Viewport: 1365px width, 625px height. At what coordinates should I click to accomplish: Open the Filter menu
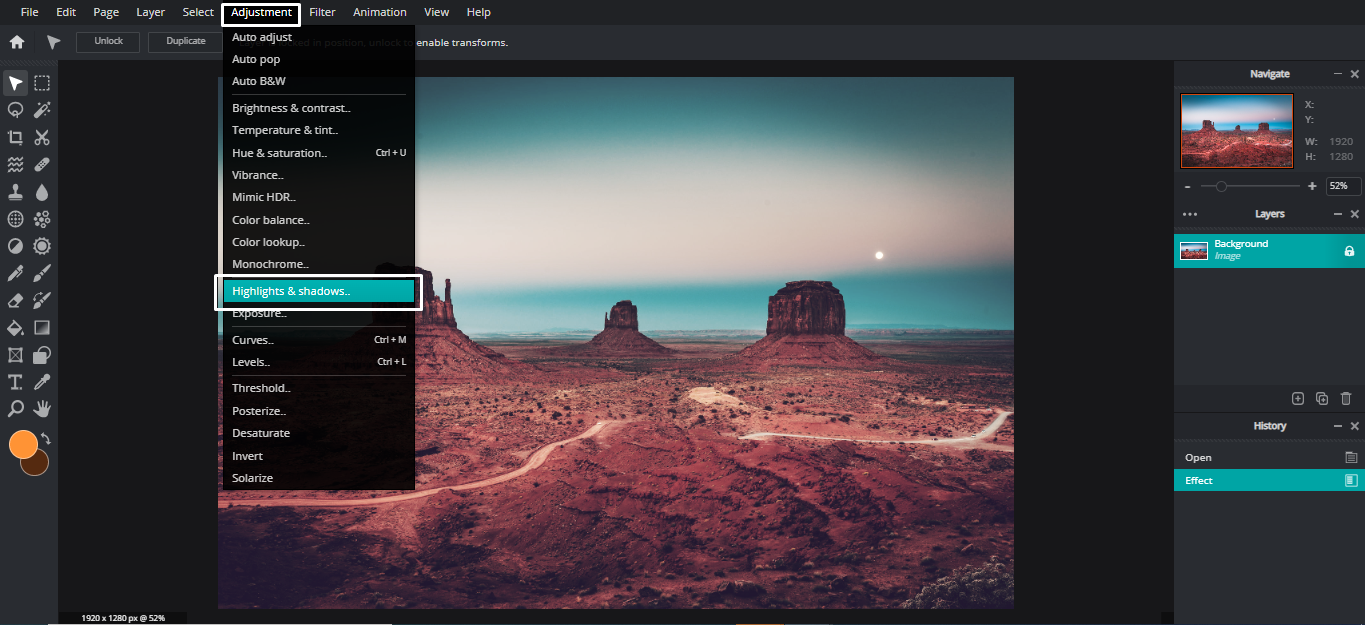(x=322, y=11)
